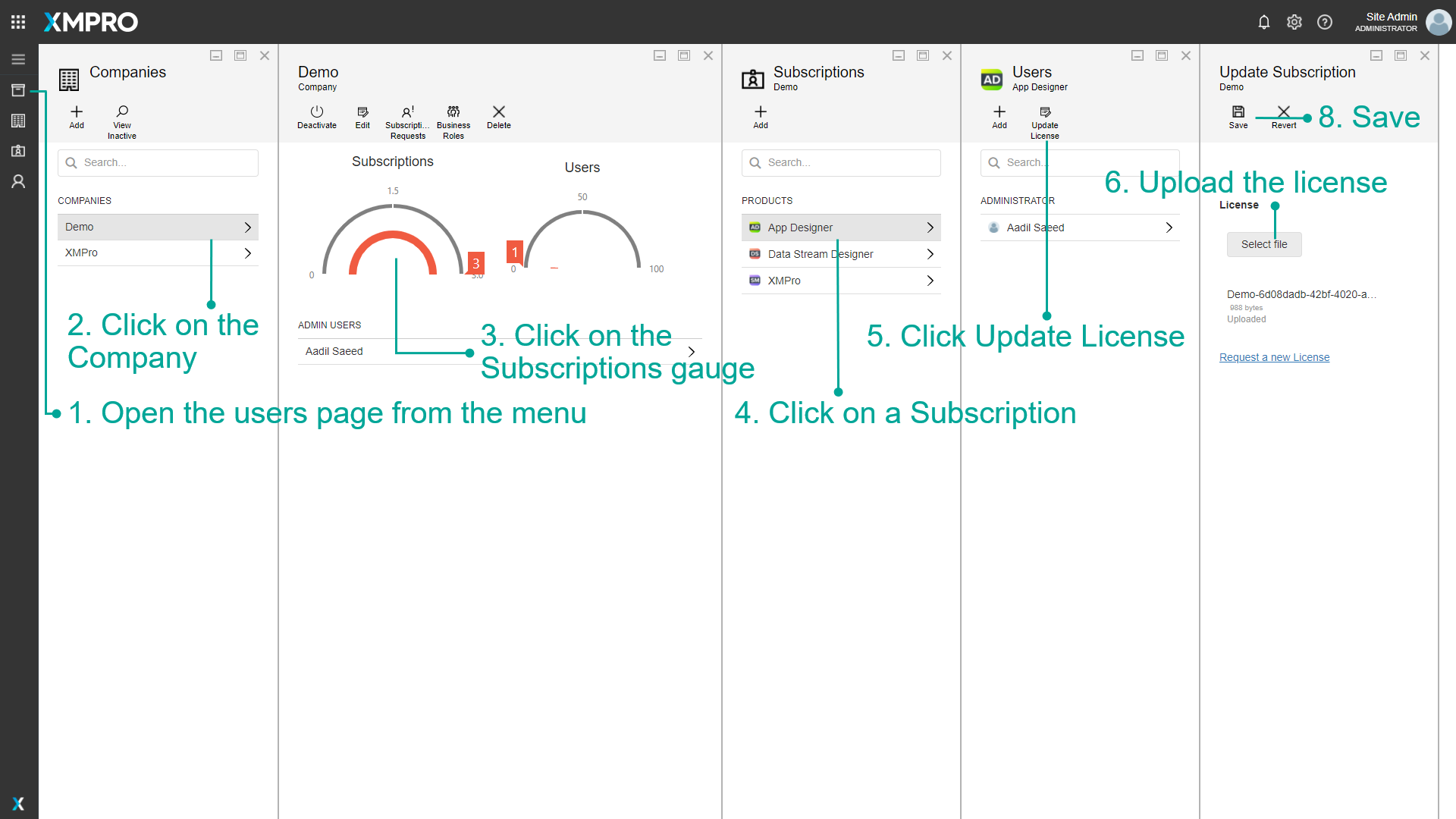Screen dimensions: 1456x819
Task: Click the Subscriptions search field
Action: 841,163
